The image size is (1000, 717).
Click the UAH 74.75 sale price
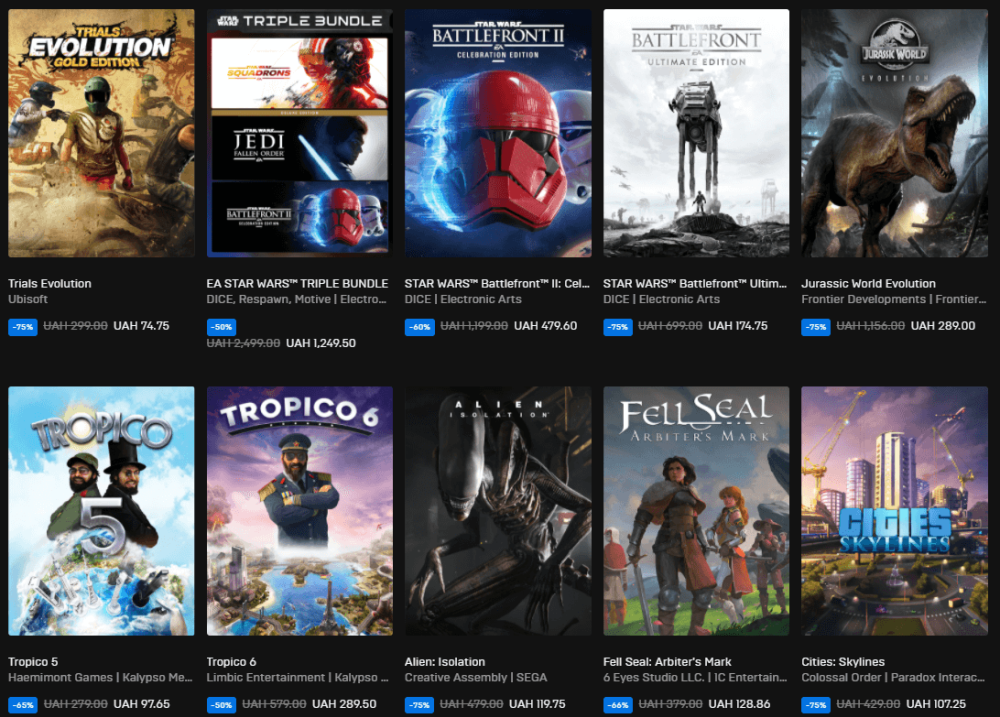(x=142, y=326)
